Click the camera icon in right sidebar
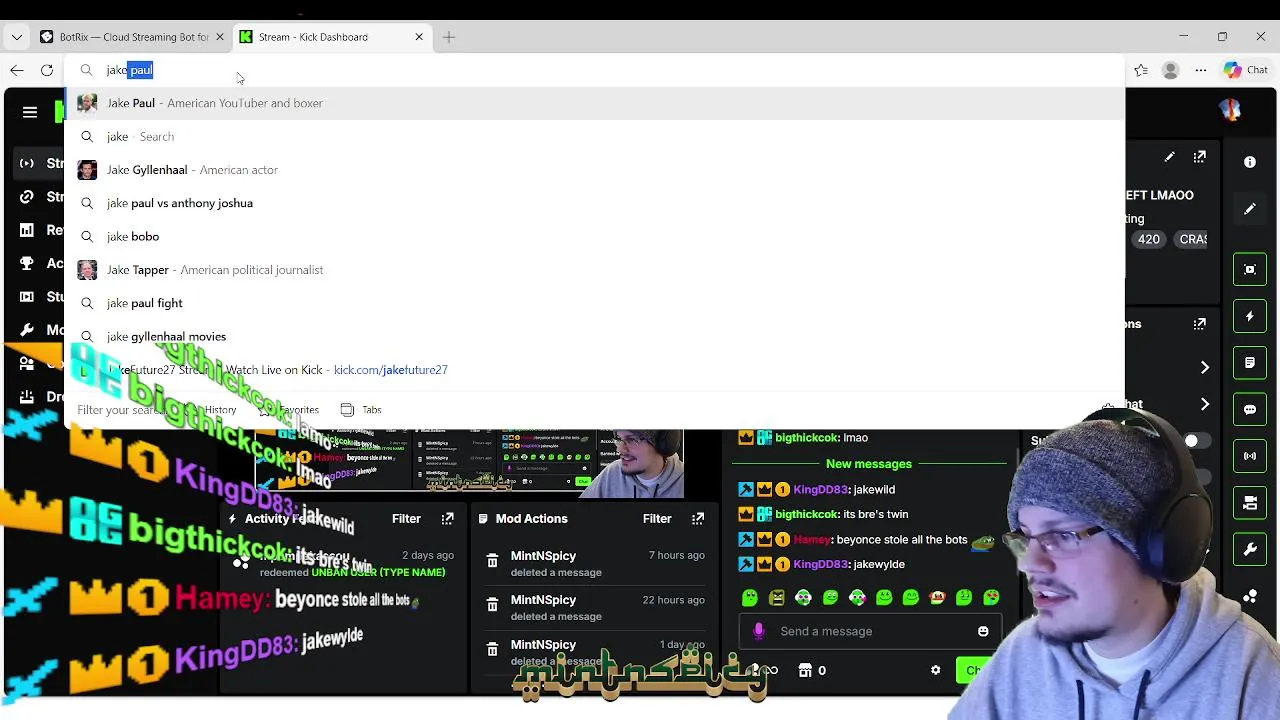 coord(1250,503)
